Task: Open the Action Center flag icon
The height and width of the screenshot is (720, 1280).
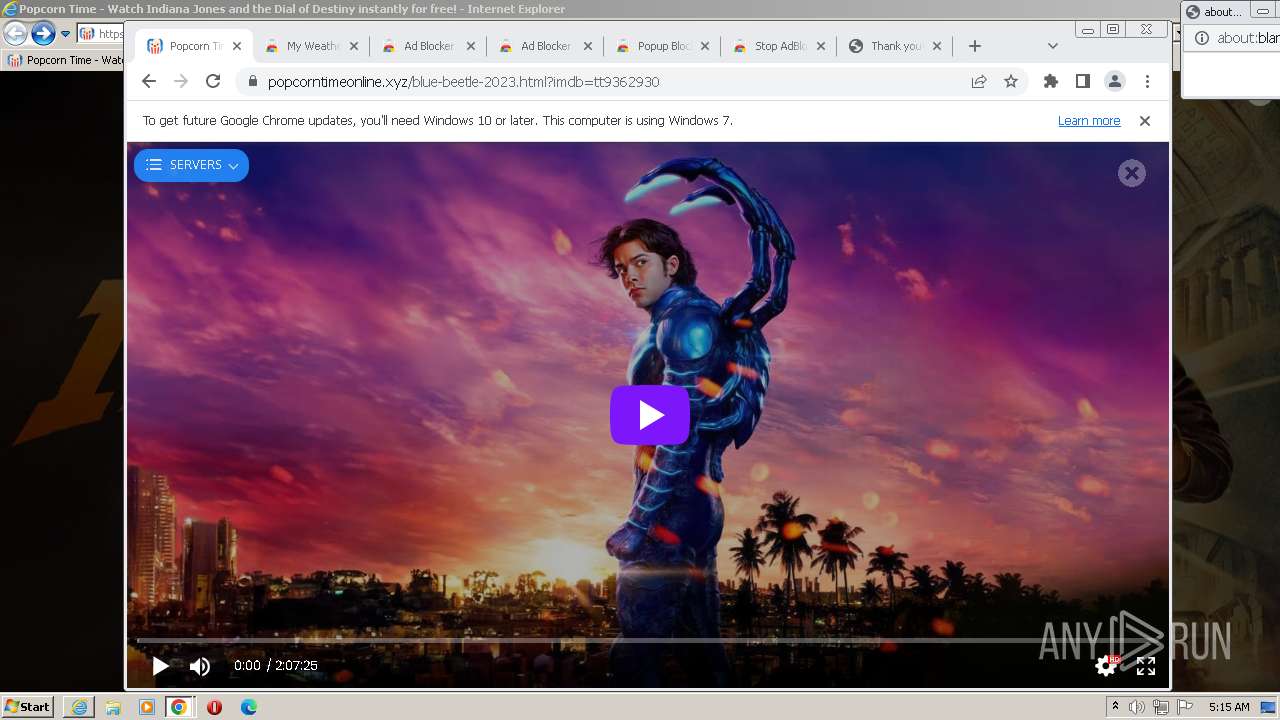Action: [x=1184, y=707]
